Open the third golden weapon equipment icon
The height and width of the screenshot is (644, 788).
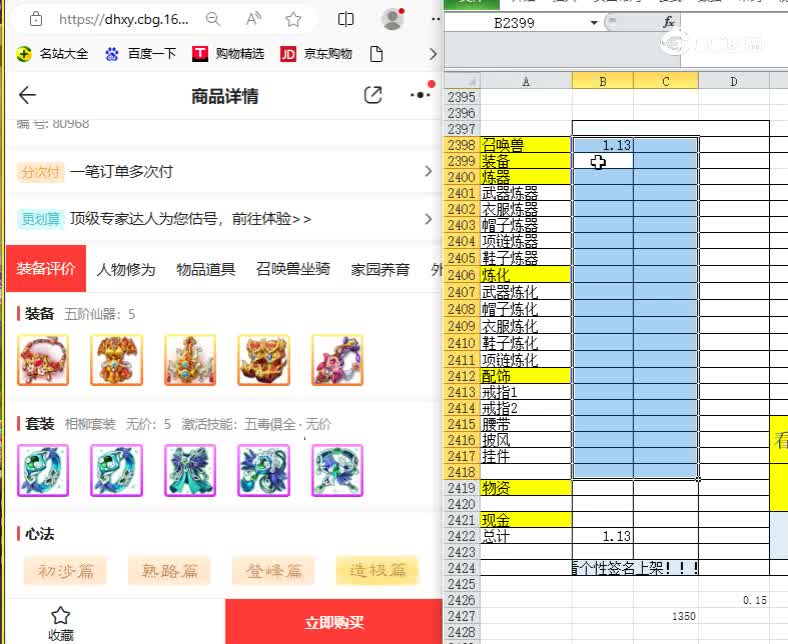[190, 360]
